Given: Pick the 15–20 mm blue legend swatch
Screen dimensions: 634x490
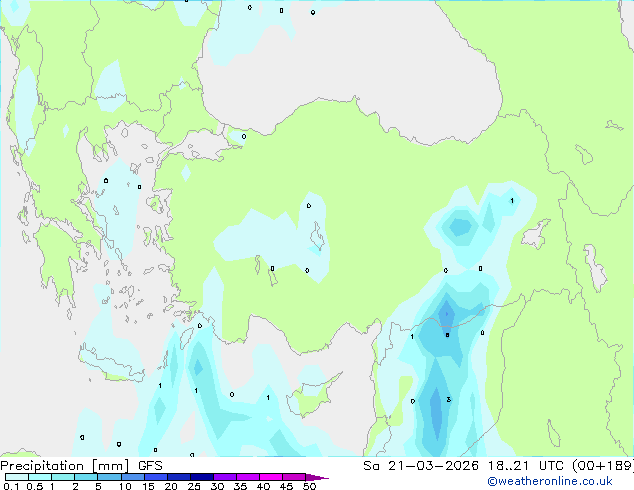Looking at the screenshot, I should click(156, 477).
